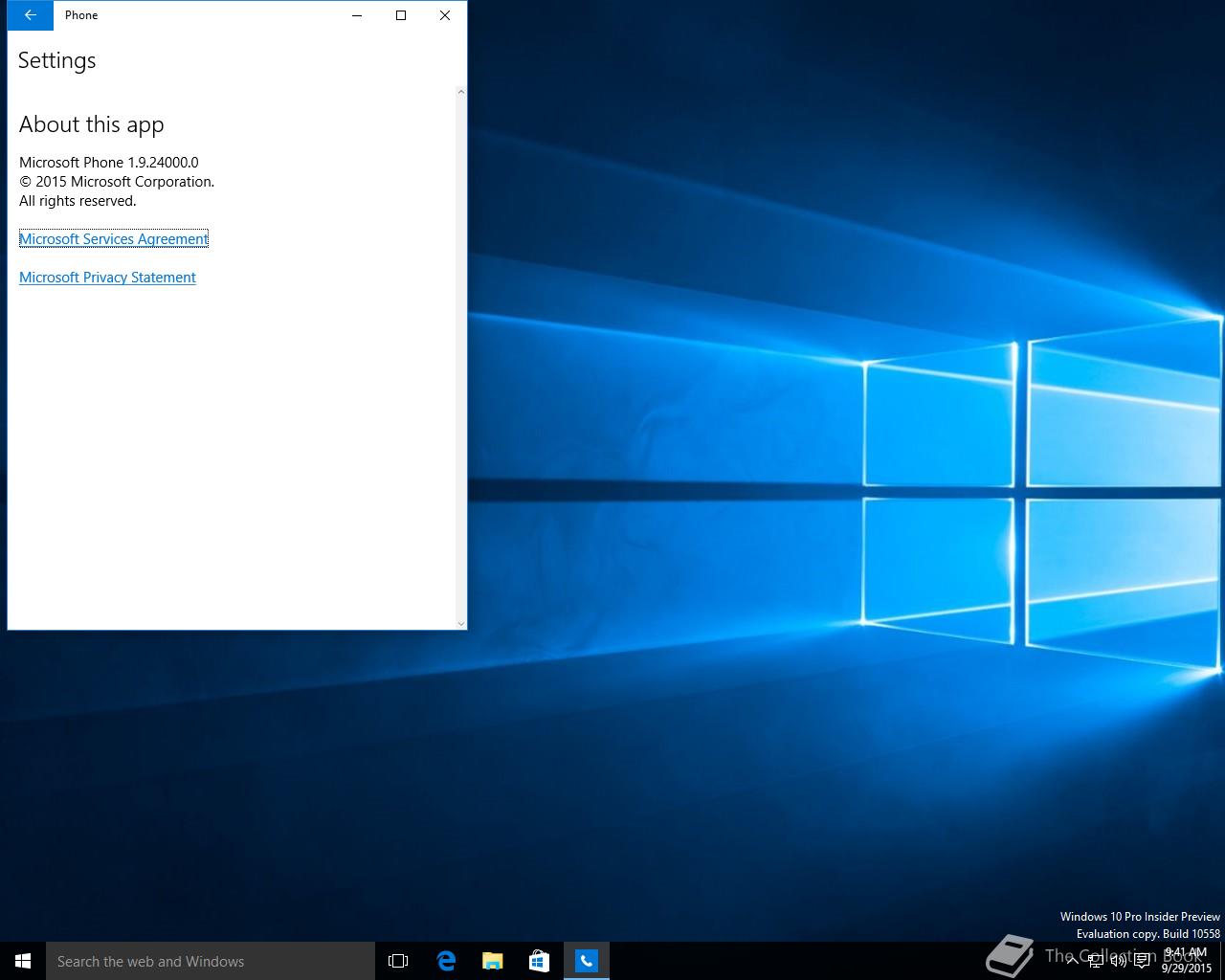Open the Microsoft Privacy Statement link
This screenshot has width=1225, height=980.
(107, 278)
